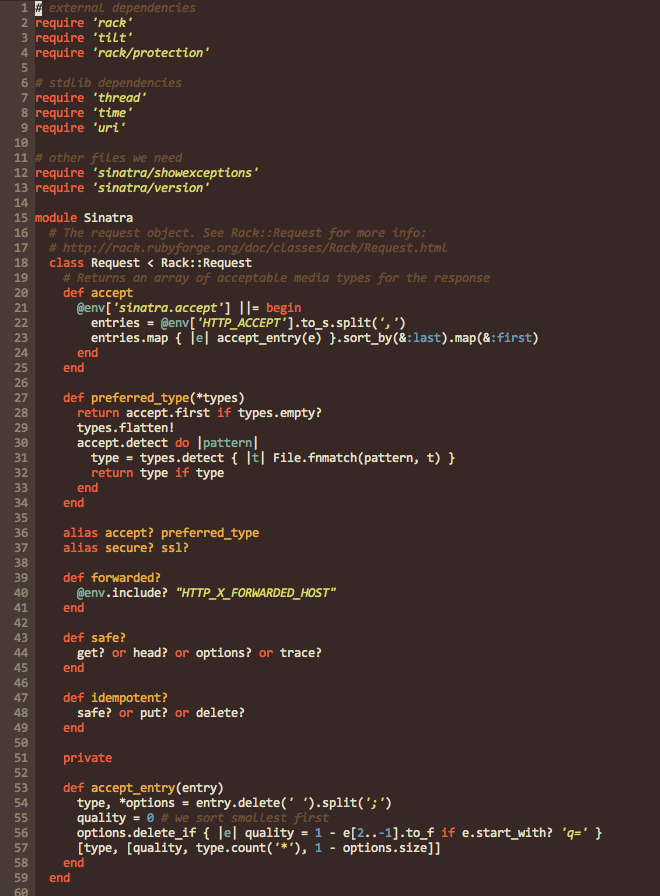Click the block parameter 'pattern' on line 30
The image size is (660, 896).
tap(227, 443)
